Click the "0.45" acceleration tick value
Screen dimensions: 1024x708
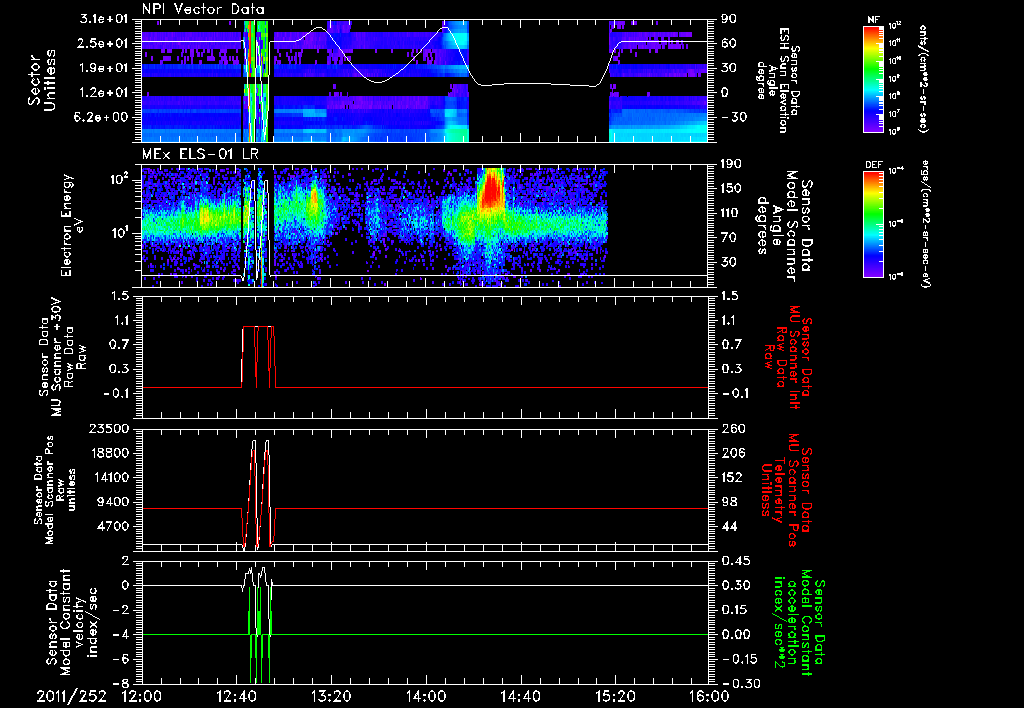(x=734, y=561)
